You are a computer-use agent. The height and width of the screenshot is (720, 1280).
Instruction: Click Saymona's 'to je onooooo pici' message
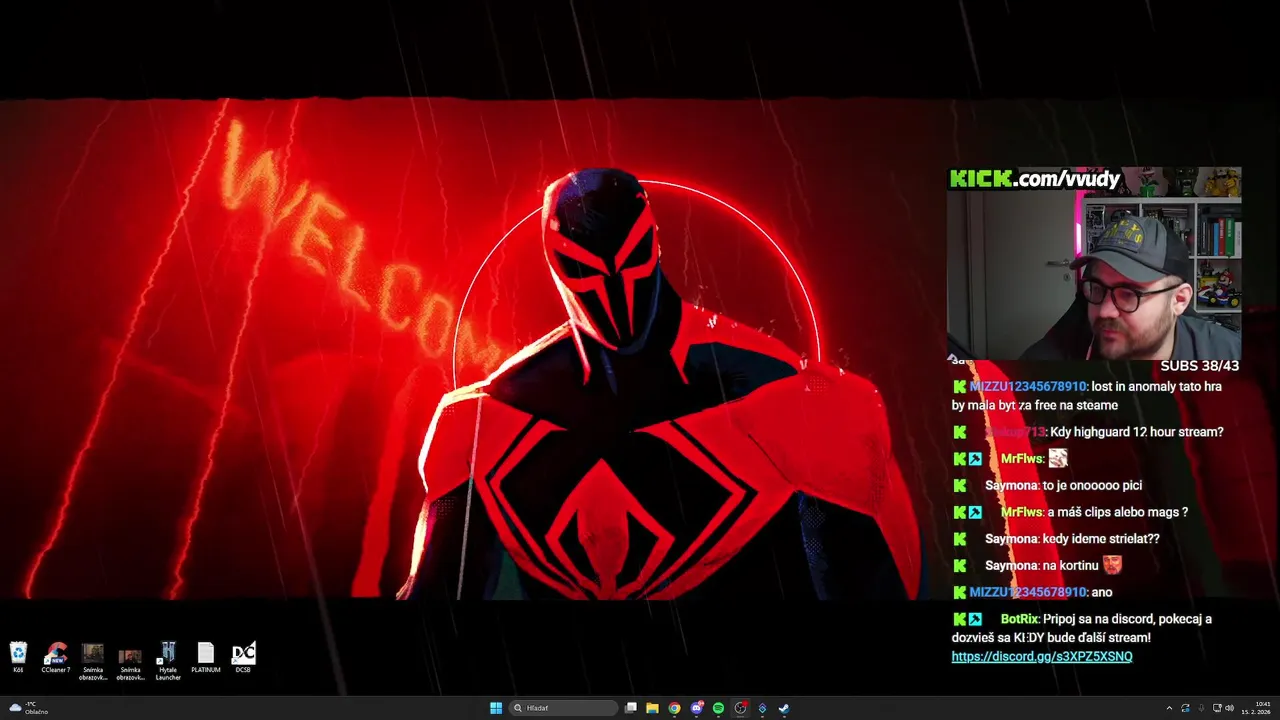click(x=1092, y=485)
